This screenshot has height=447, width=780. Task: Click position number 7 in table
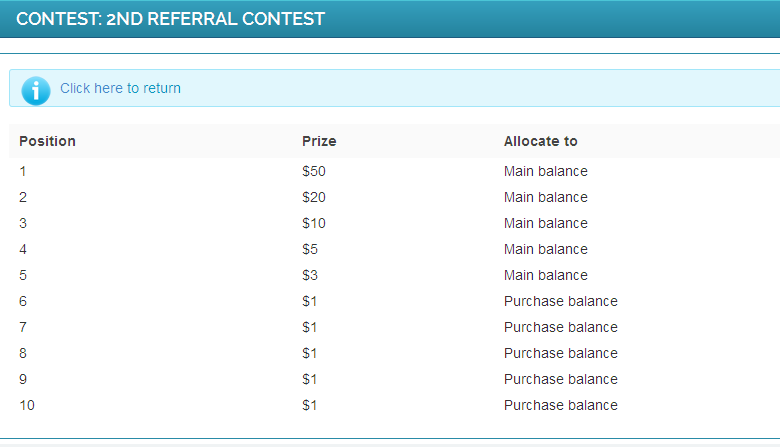(23, 327)
